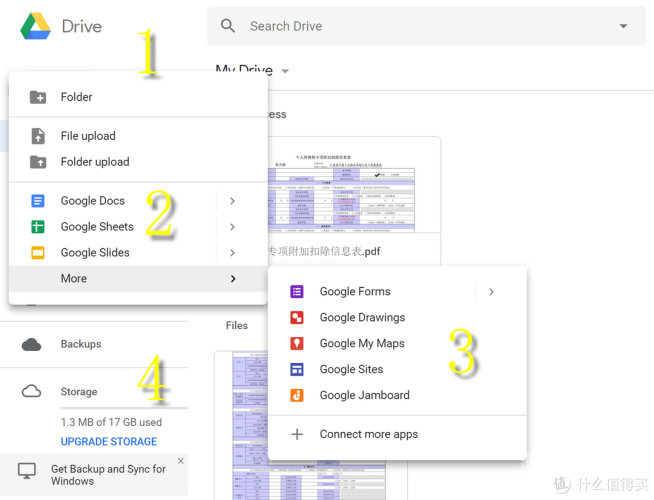
Task: Click the red Google Drawings icon
Action: [297, 317]
